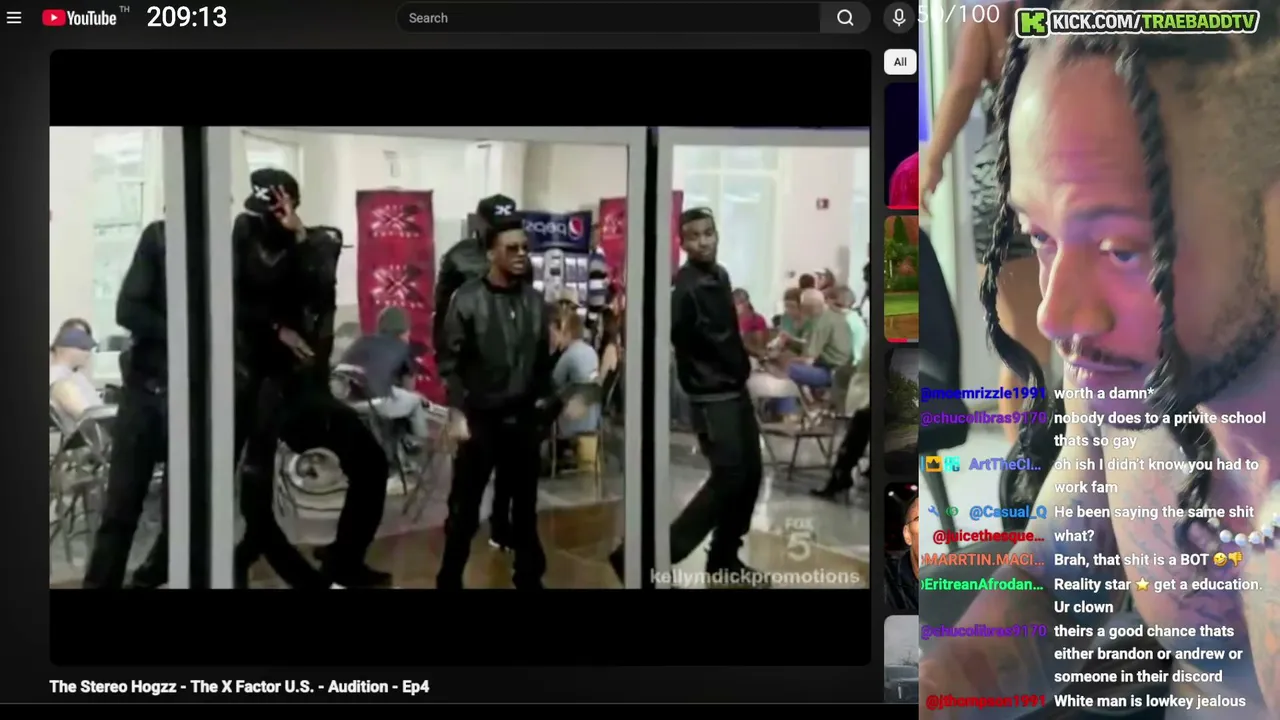The image size is (1280, 720).
Task: Click chat message 'worth a damn*'
Action: [1104, 394]
